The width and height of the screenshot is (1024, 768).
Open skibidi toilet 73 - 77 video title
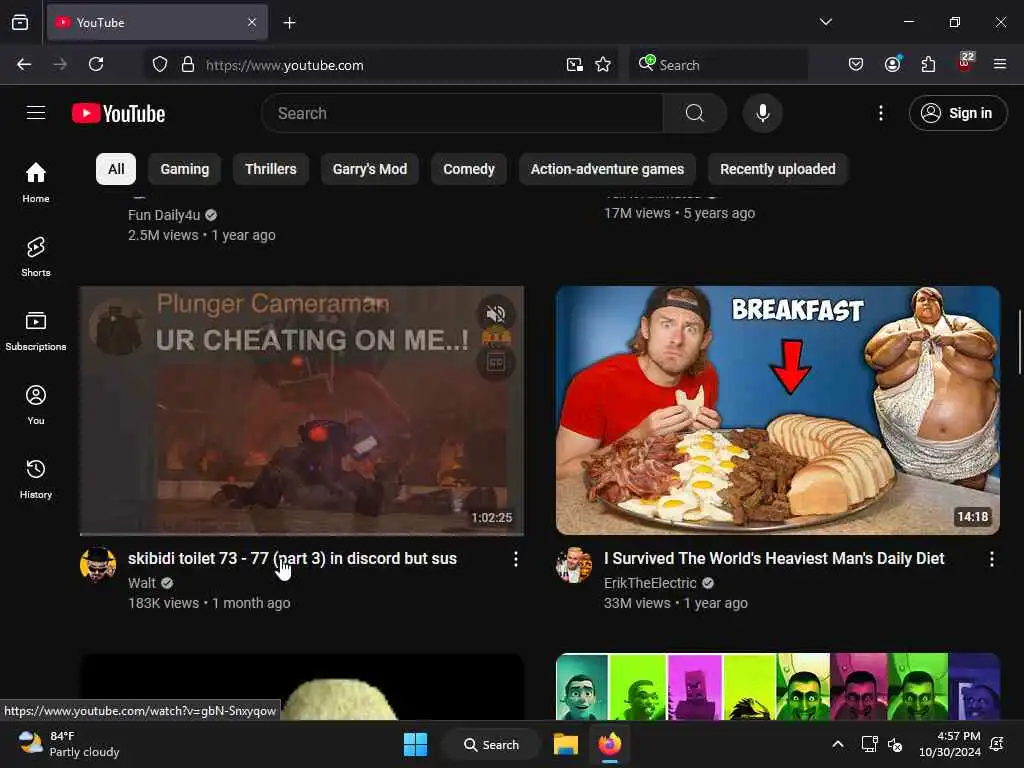click(292, 558)
